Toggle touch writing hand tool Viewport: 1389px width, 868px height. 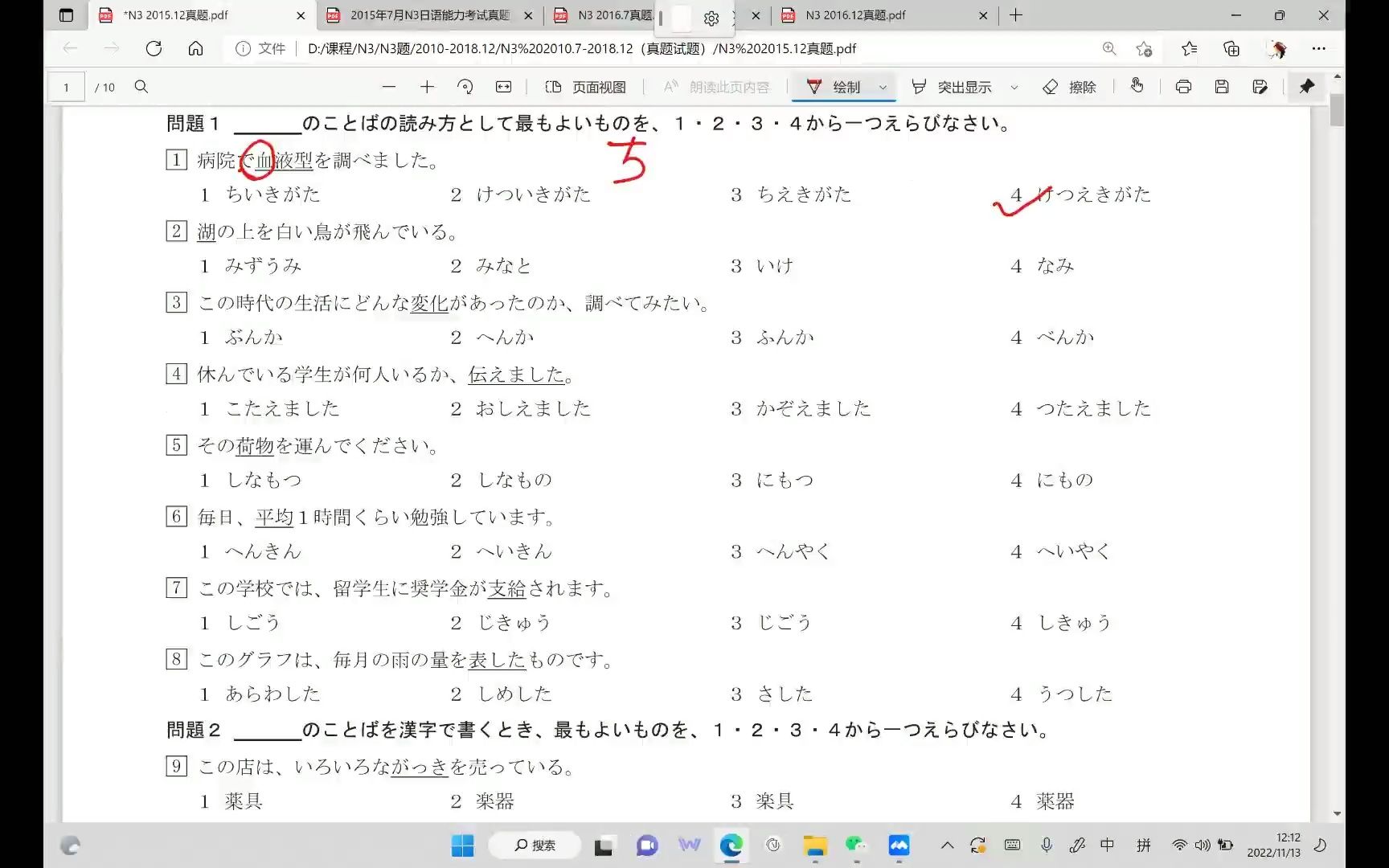coord(1137,85)
